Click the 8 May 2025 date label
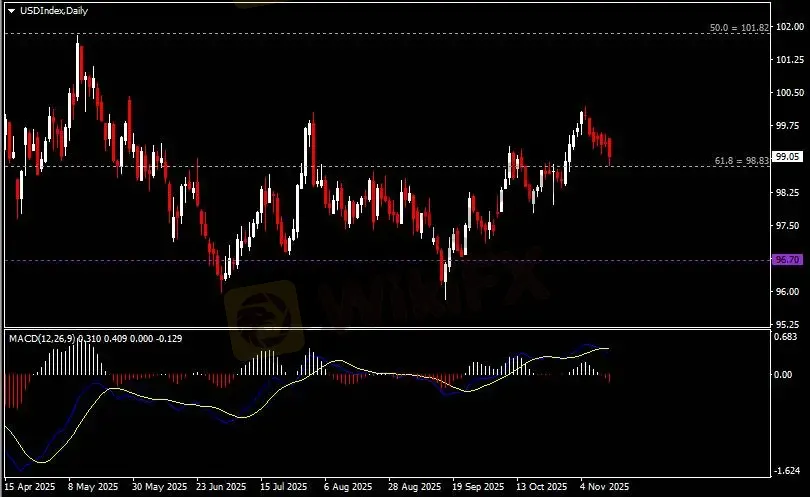The height and width of the screenshot is (497, 810). [x=93, y=487]
